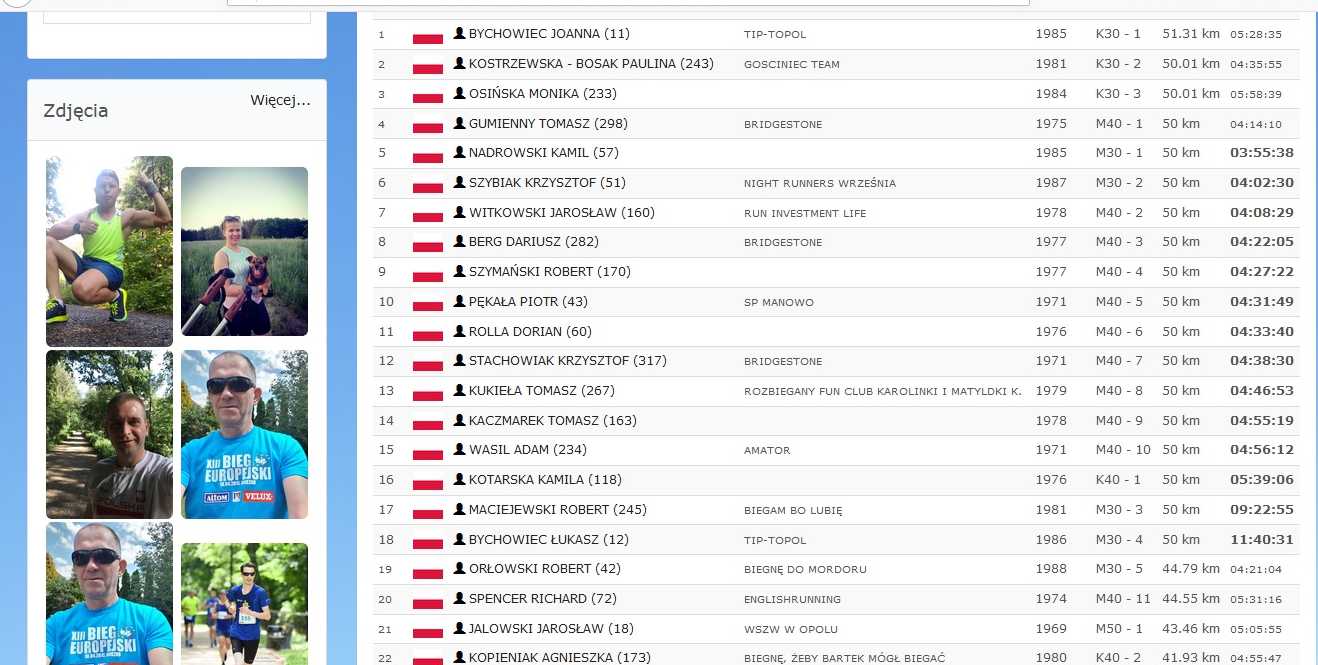
Task: Click person icon beside ROLLA DORIAN
Action: pyautogui.click(x=459, y=331)
